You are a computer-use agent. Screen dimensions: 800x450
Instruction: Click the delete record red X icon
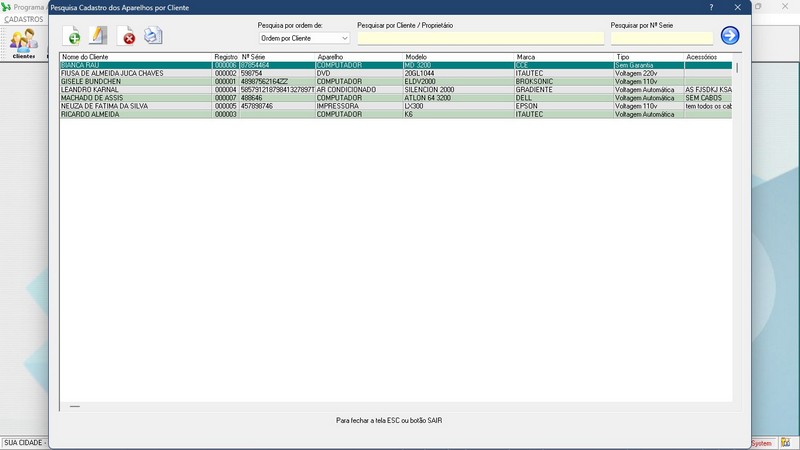(x=127, y=37)
